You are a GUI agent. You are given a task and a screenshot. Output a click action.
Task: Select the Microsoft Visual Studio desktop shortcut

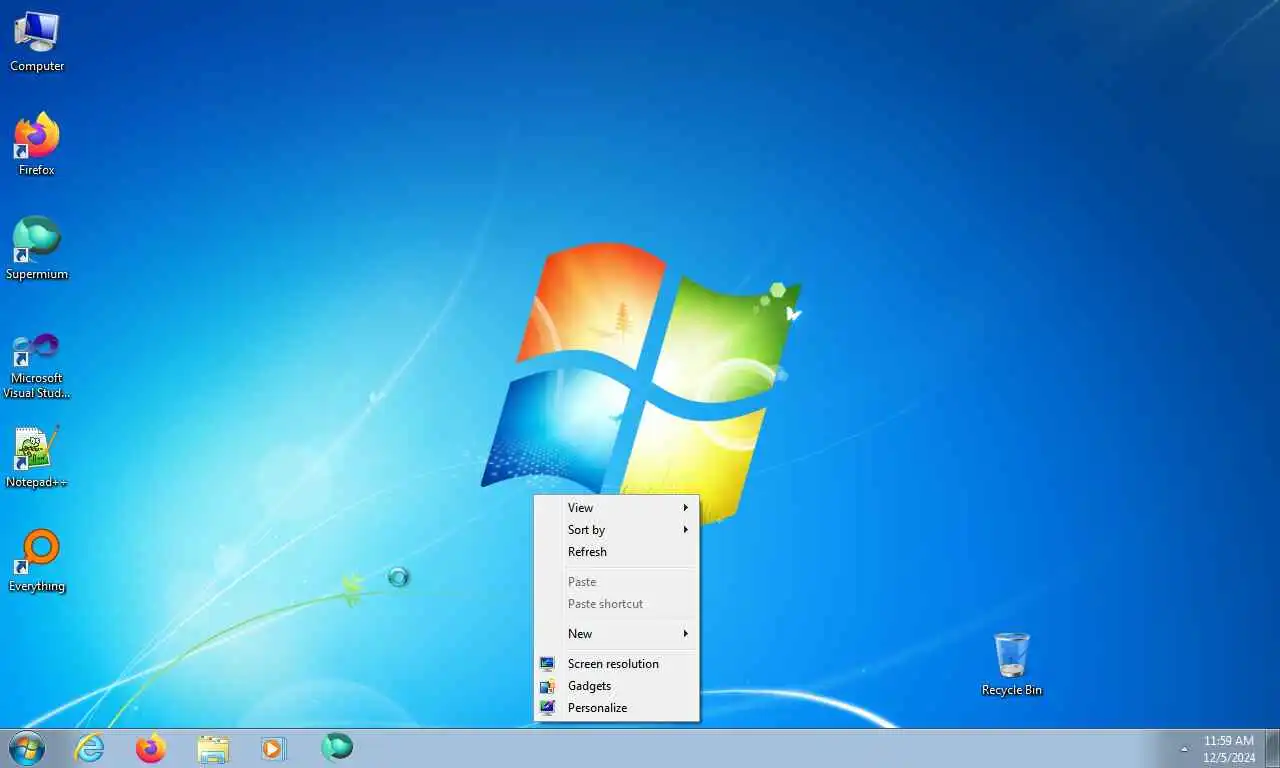pos(37,366)
